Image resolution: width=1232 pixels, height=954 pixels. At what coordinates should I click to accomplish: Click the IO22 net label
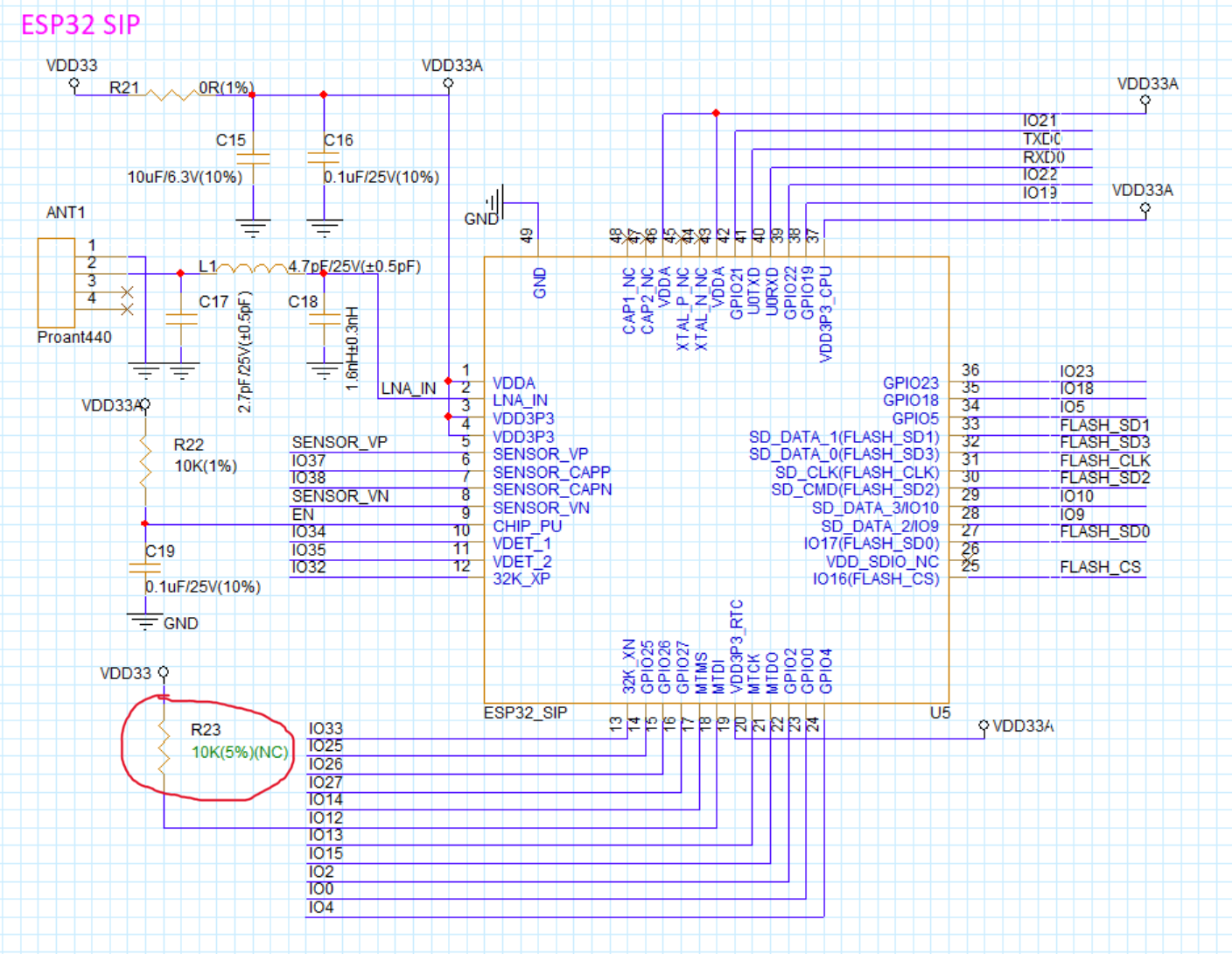click(1040, 175)
